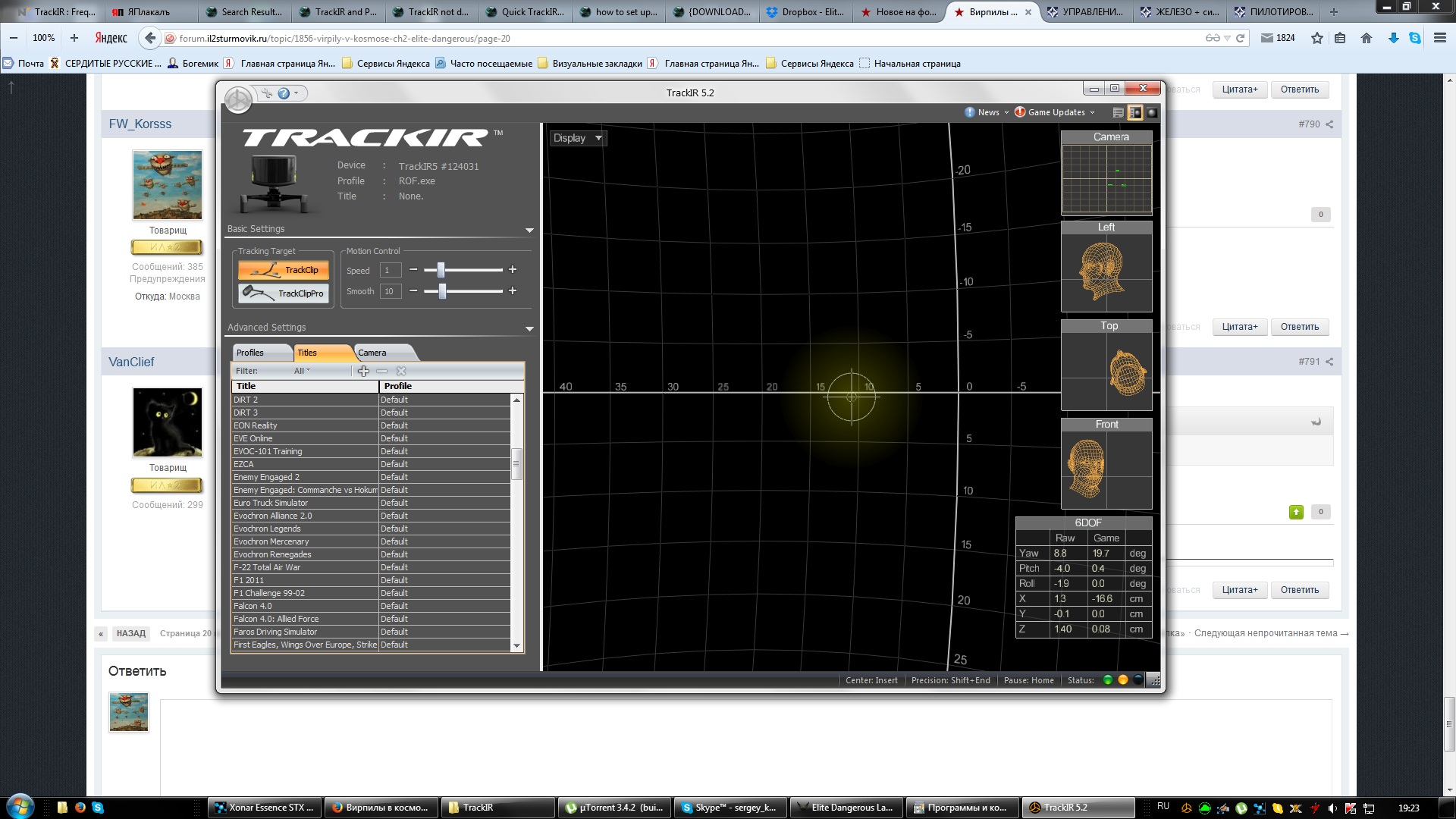Open Game Updates dropdown in TrackIR

(1055, 112)
